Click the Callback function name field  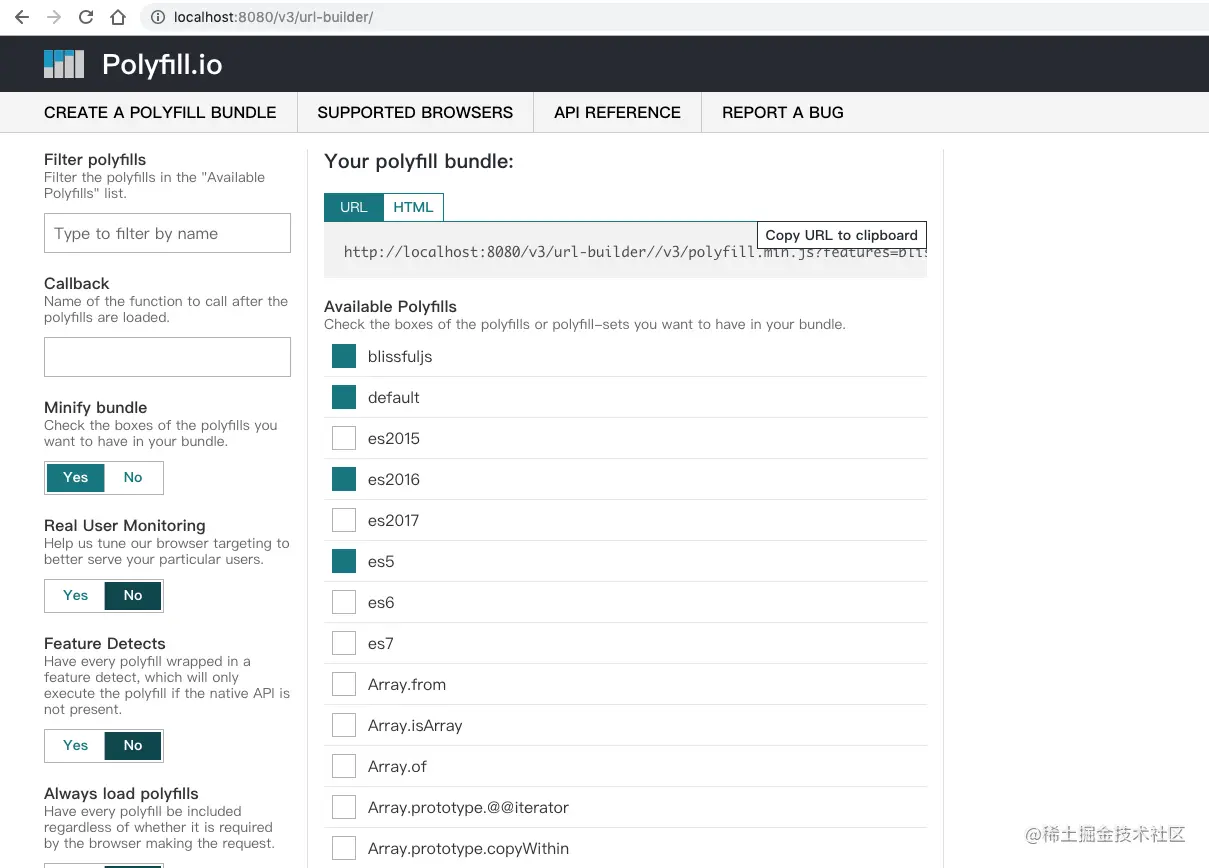pos(167,357)
